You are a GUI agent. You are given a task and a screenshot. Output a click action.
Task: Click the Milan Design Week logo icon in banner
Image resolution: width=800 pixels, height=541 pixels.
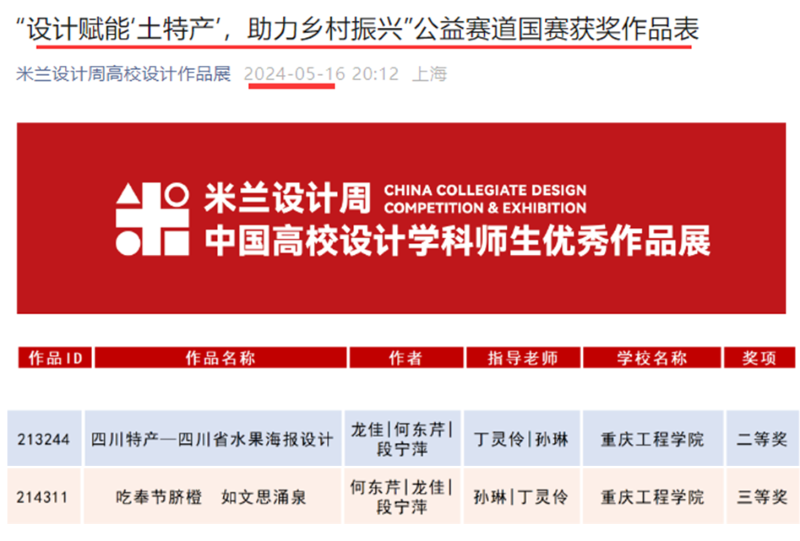click(152, 220)
